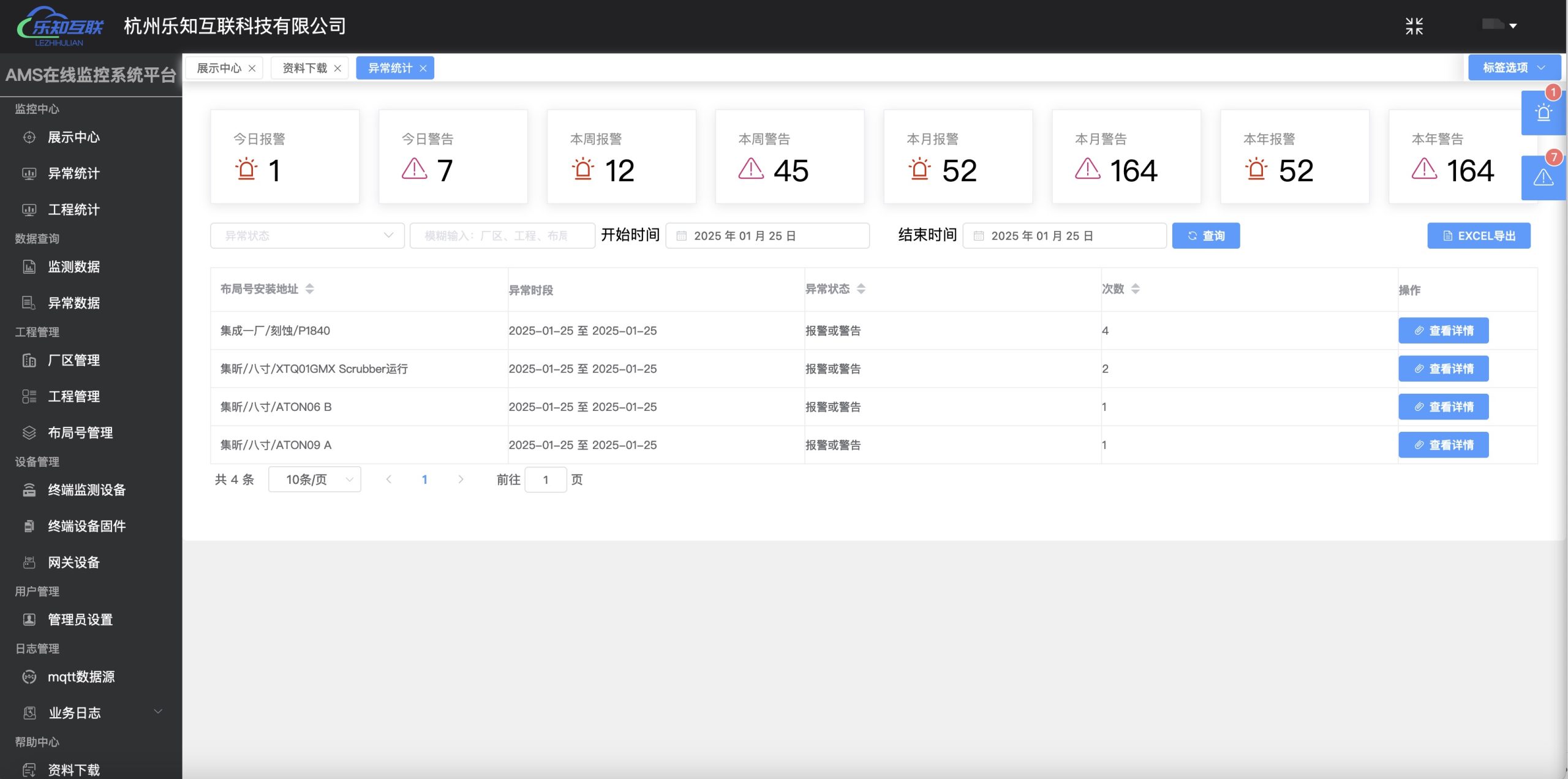The width and height of the screenshot is (1568, 779).
Task: Click the 本年警告 warning triangle icon
Action: pos(1424,168)
